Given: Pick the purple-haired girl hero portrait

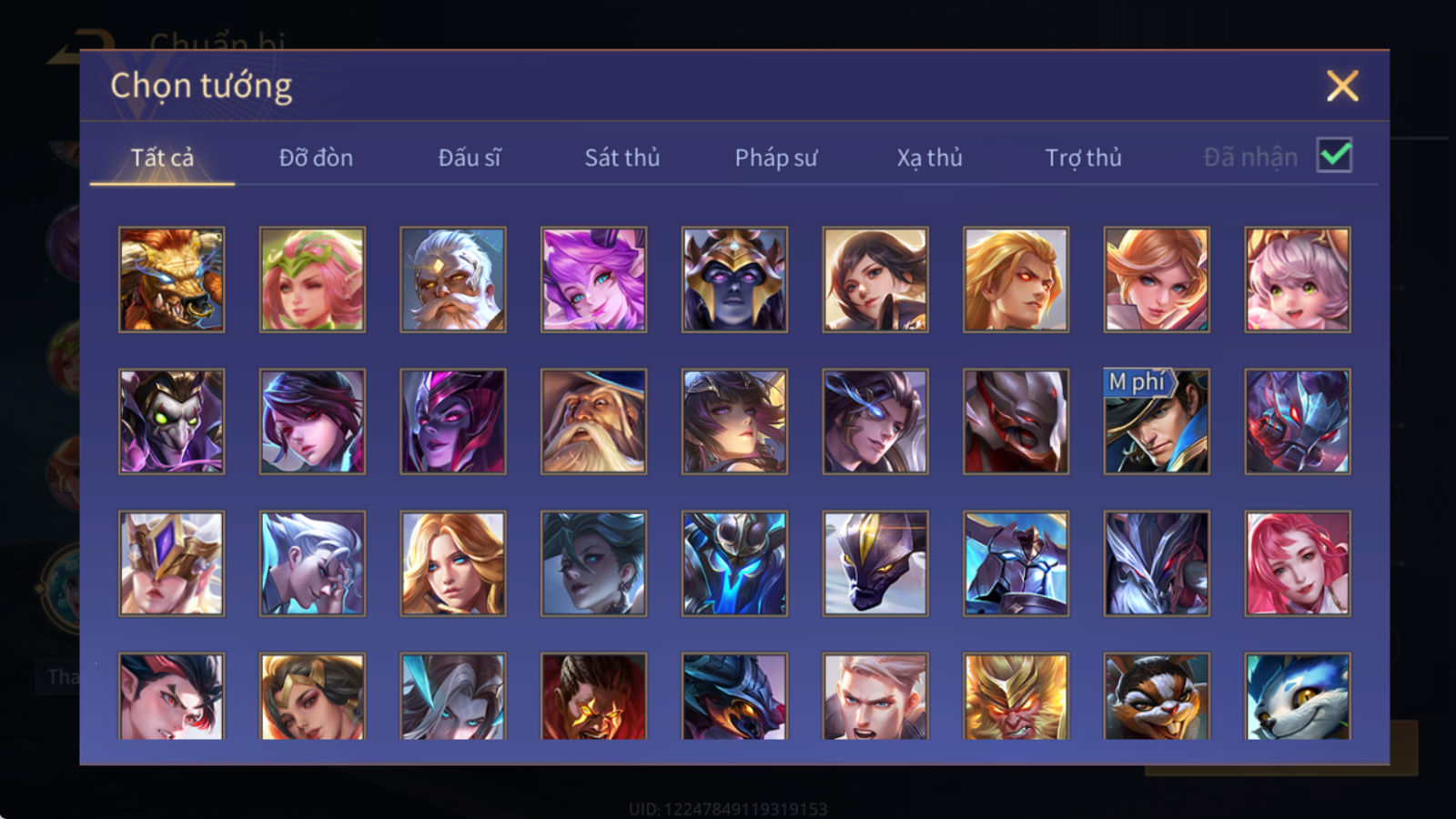Looking at the screenshot, I should 593,279.
